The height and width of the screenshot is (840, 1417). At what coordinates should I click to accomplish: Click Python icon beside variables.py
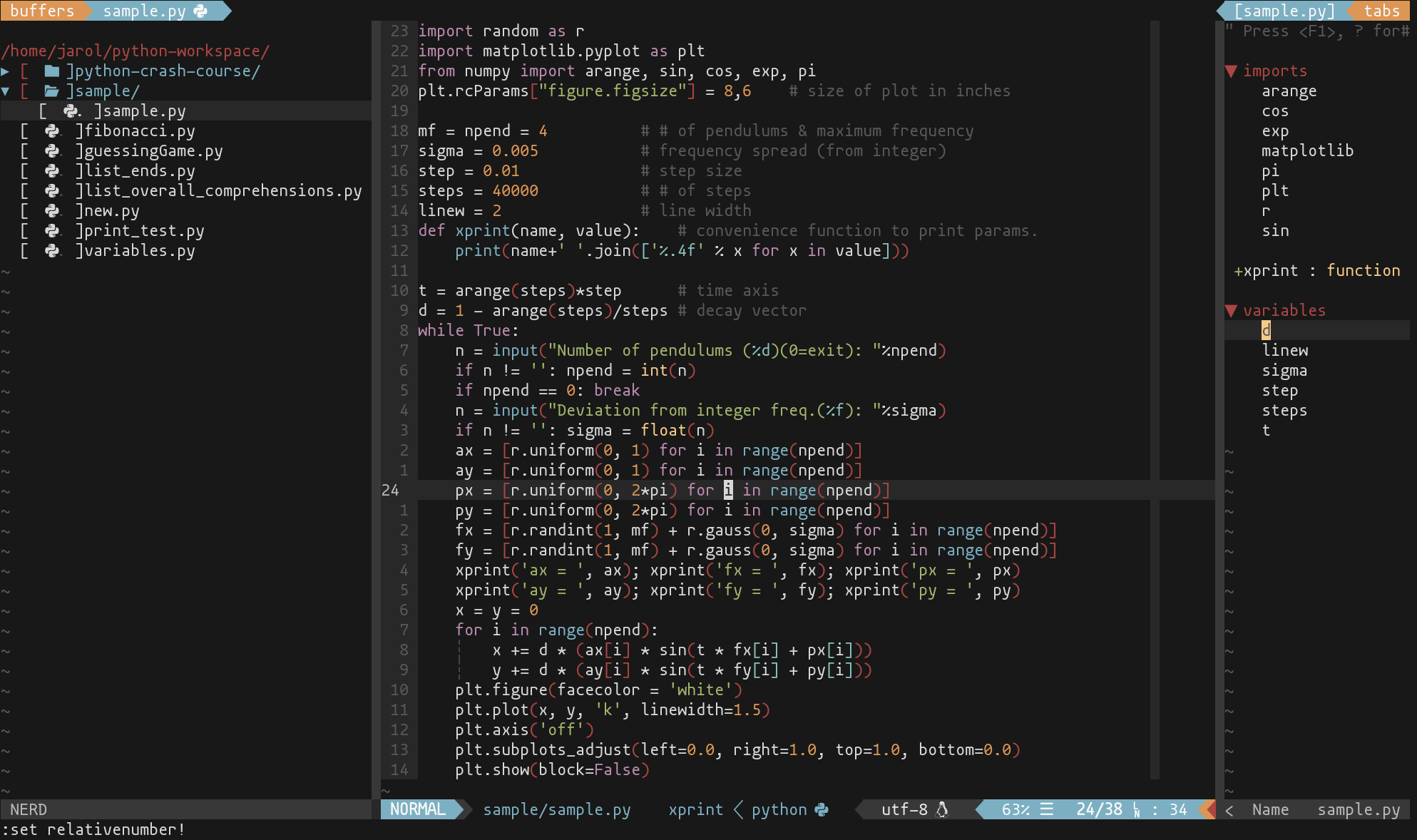click(x=52, y=251)
